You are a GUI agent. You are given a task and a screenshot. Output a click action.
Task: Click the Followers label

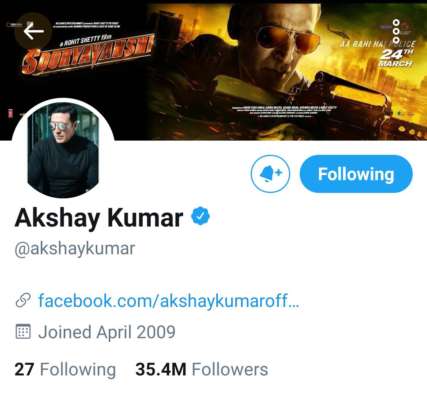[x=230, y=370]
